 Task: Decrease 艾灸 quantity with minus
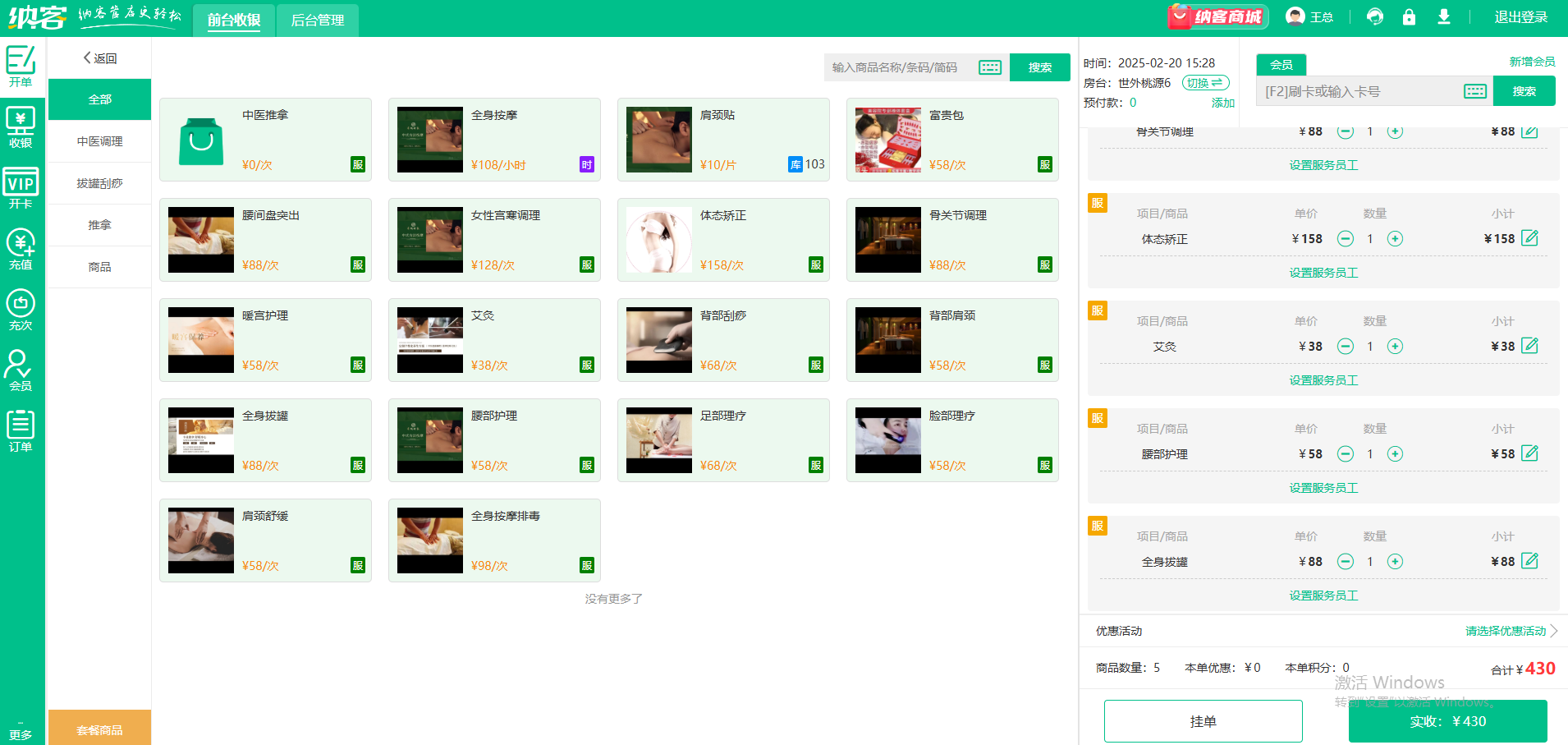(1346, 347)
